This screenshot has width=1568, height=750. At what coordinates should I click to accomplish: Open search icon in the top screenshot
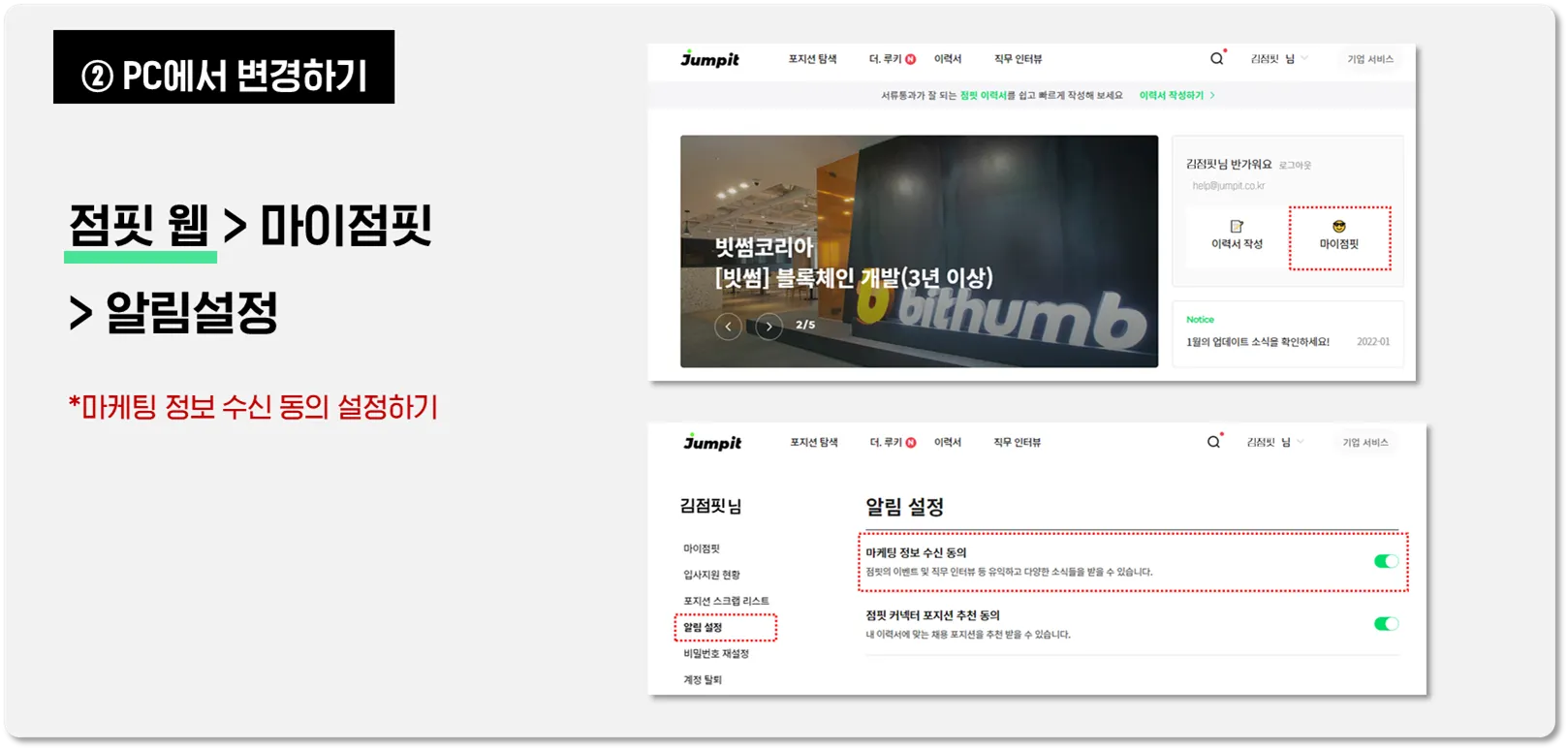(x=1216, y=59)
